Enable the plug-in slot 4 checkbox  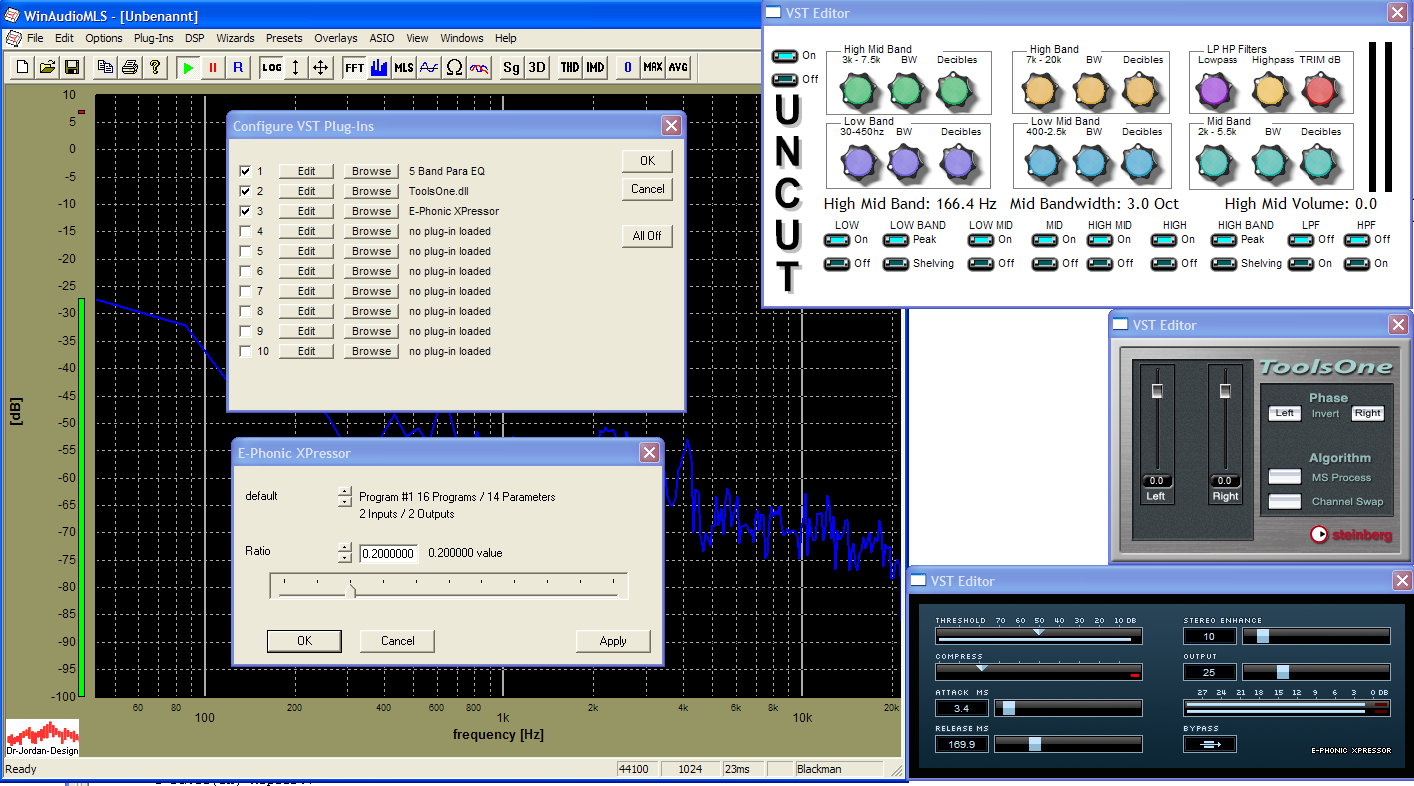246,231
